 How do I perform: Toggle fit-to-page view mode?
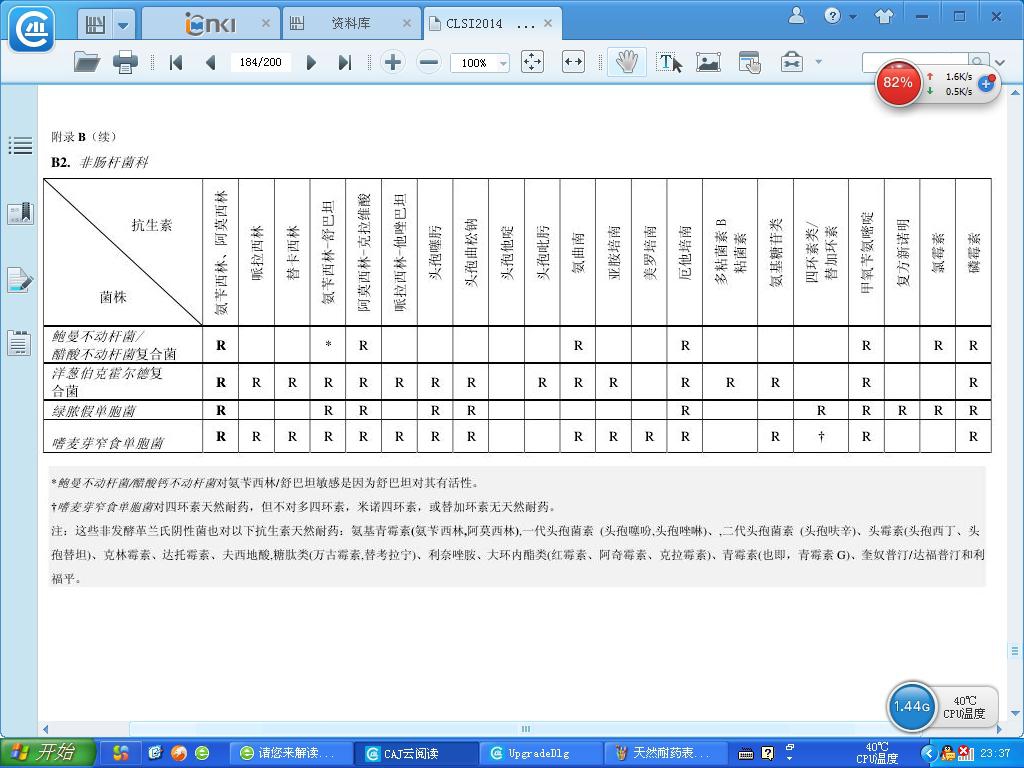532,62
